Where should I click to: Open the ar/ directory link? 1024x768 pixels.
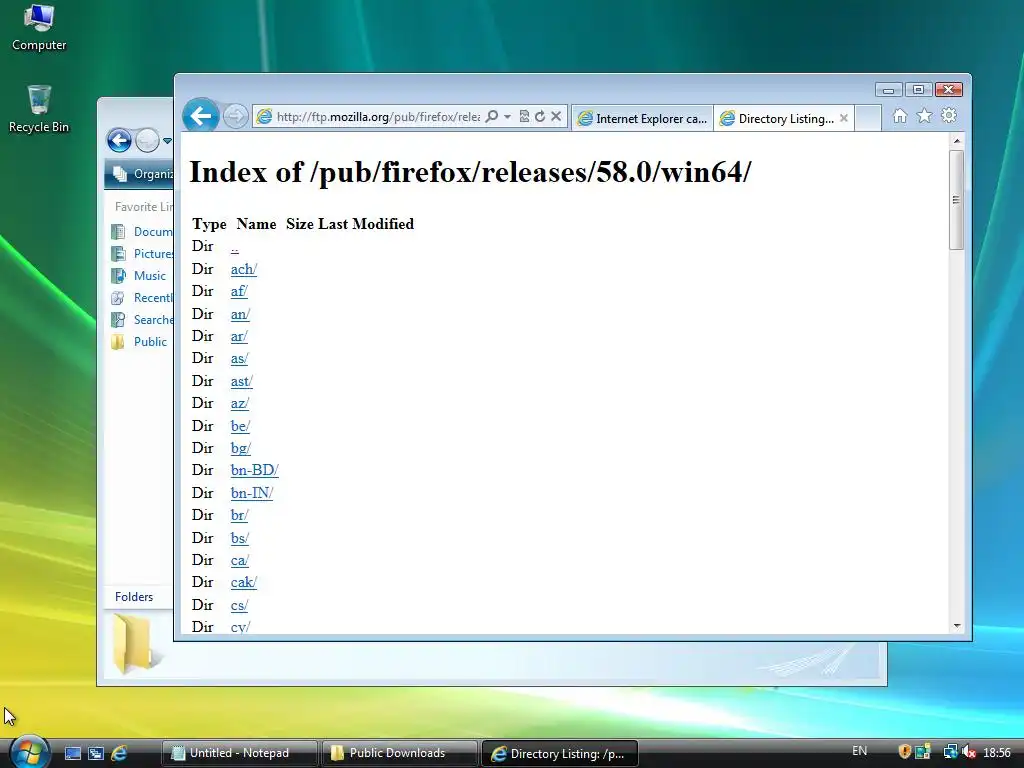[x=239, y=336]
